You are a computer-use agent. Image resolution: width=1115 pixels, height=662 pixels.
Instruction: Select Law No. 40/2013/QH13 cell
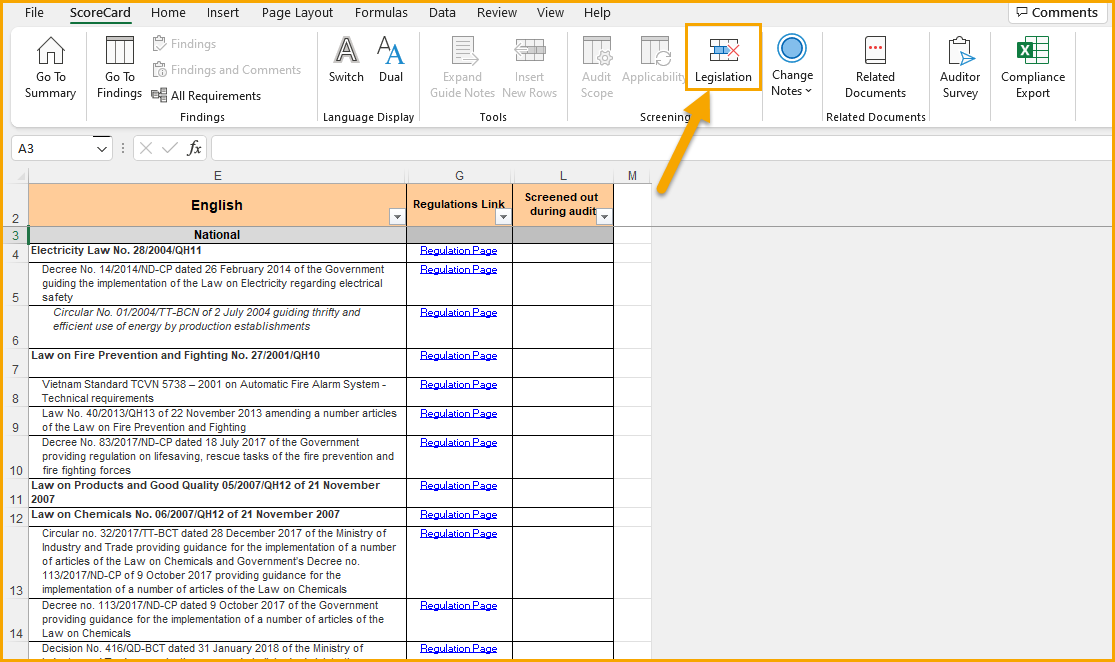pyautogui.click(x=218, y=420)
